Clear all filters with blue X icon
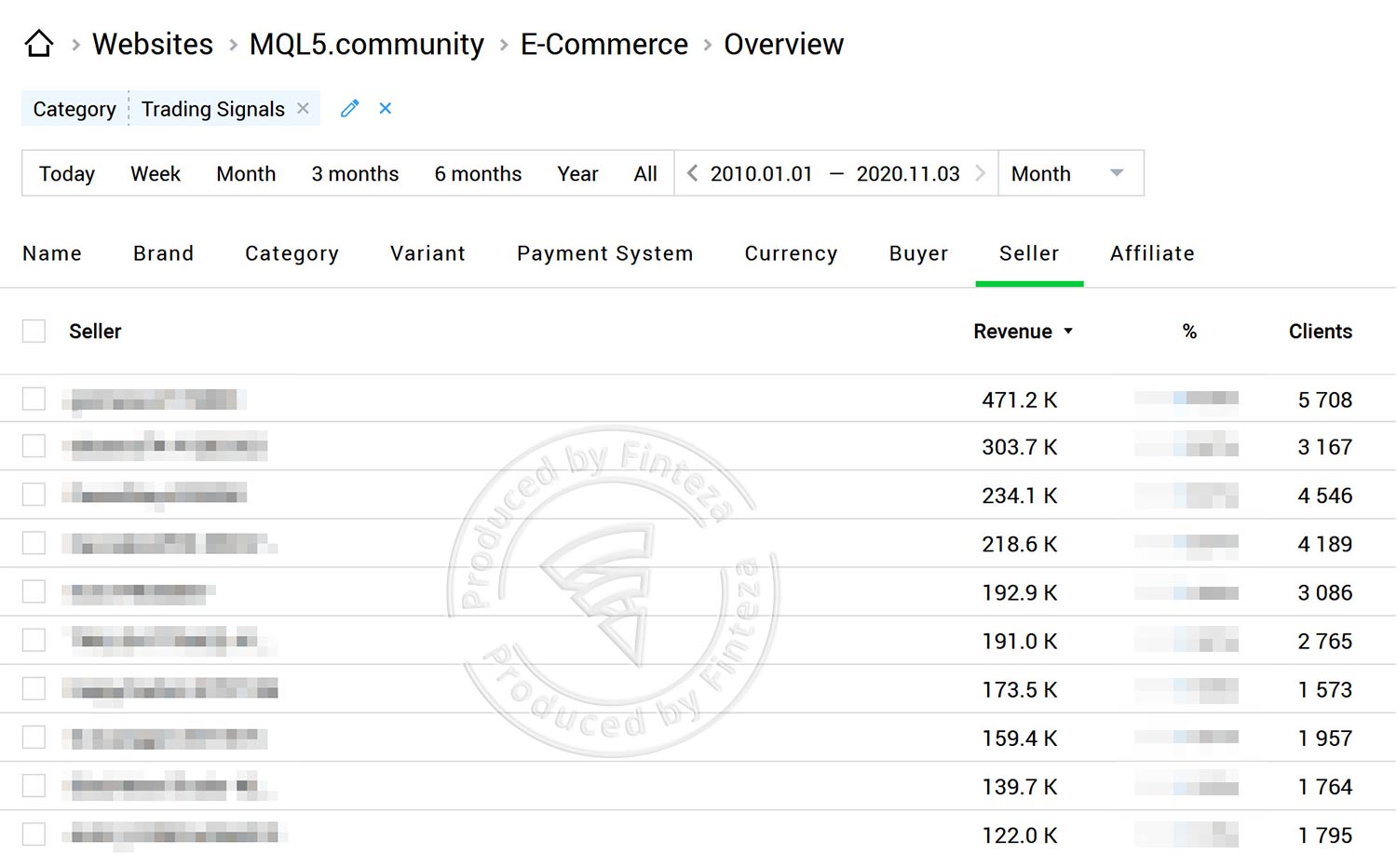This screenshot has height=868, width=1397. coord(385,109)
